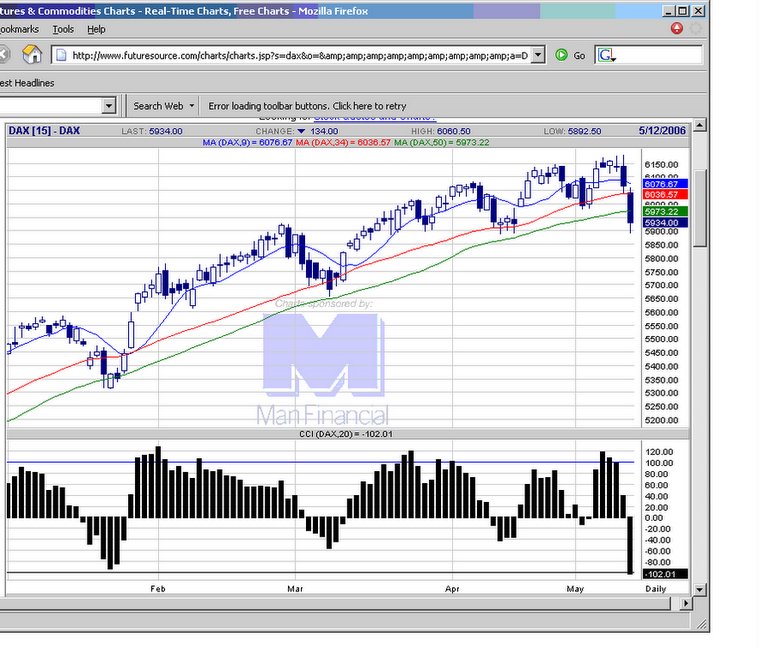Image resolution: width=759 pixels, height=649 pixels.
Task: Click the Go label beside the address bar
Action: [579, 56]
